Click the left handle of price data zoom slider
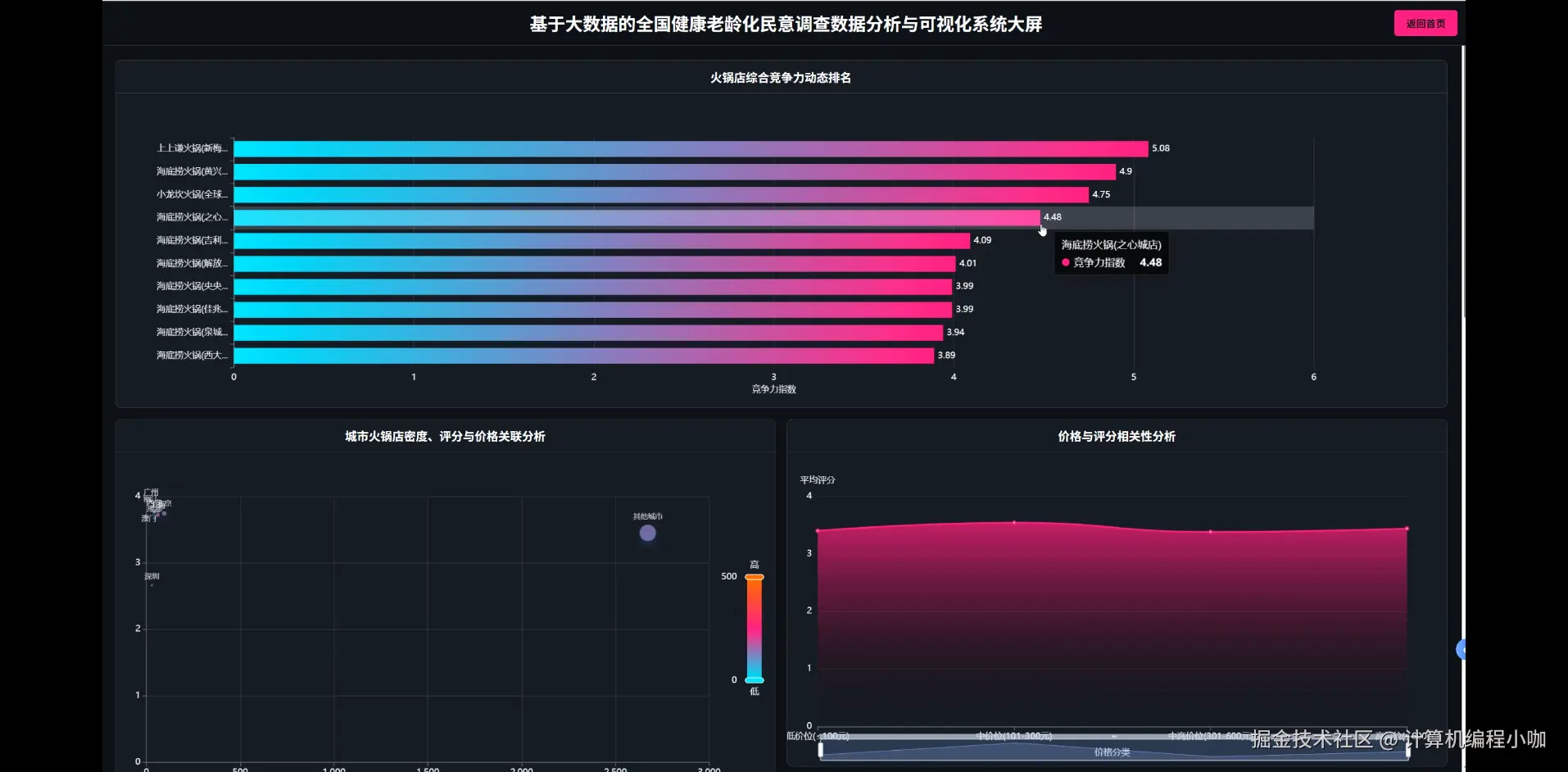 click(821, 749)
